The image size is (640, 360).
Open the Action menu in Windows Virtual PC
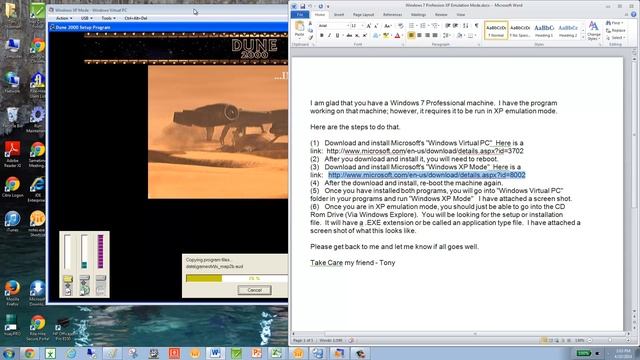(63, 18)
